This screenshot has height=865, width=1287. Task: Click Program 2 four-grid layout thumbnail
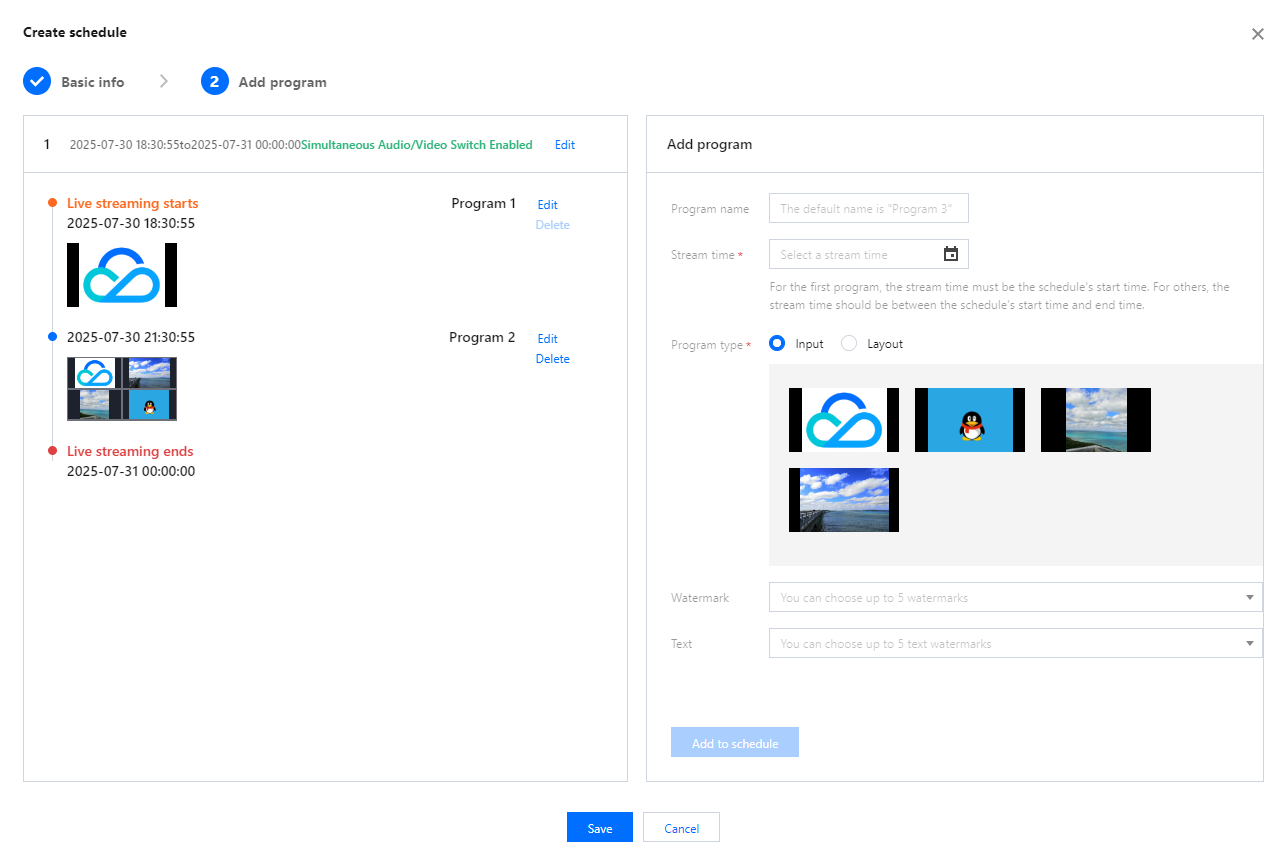point(122,389)
